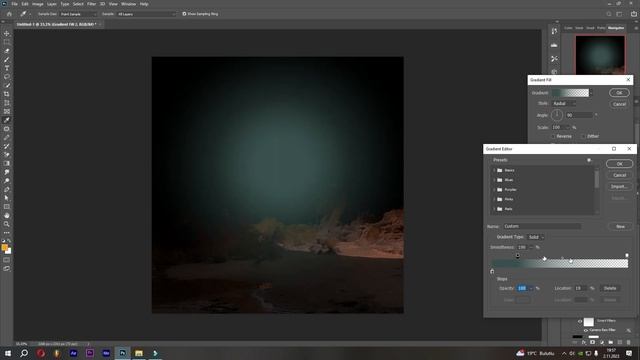Switch to the Navigator panel tab

point(616,28)
